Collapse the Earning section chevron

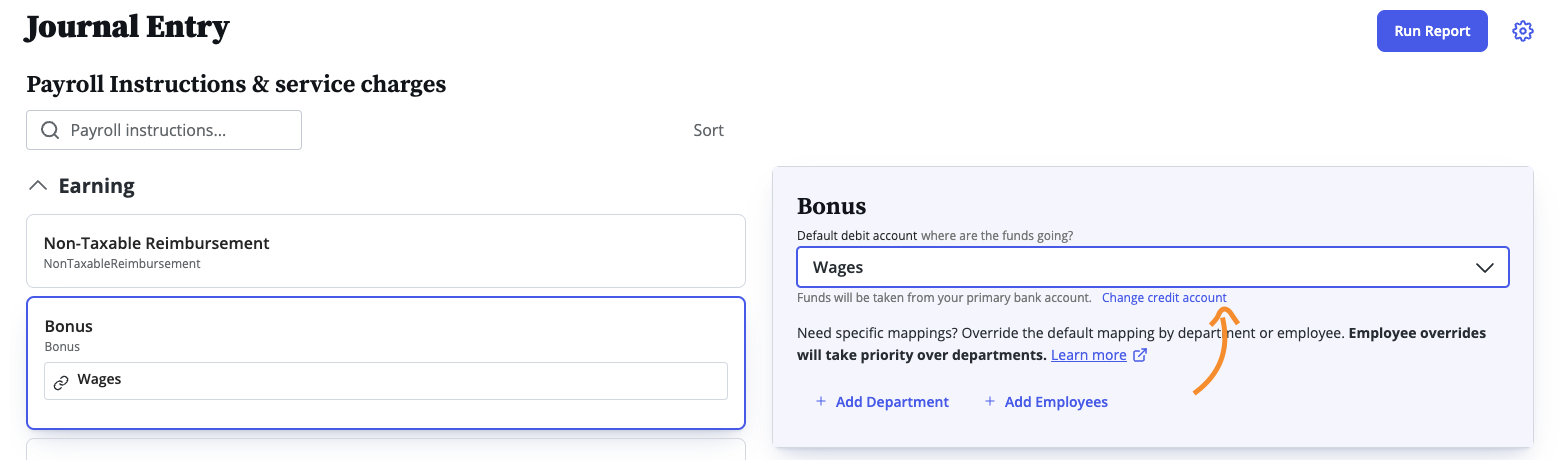tap(38, 185)
